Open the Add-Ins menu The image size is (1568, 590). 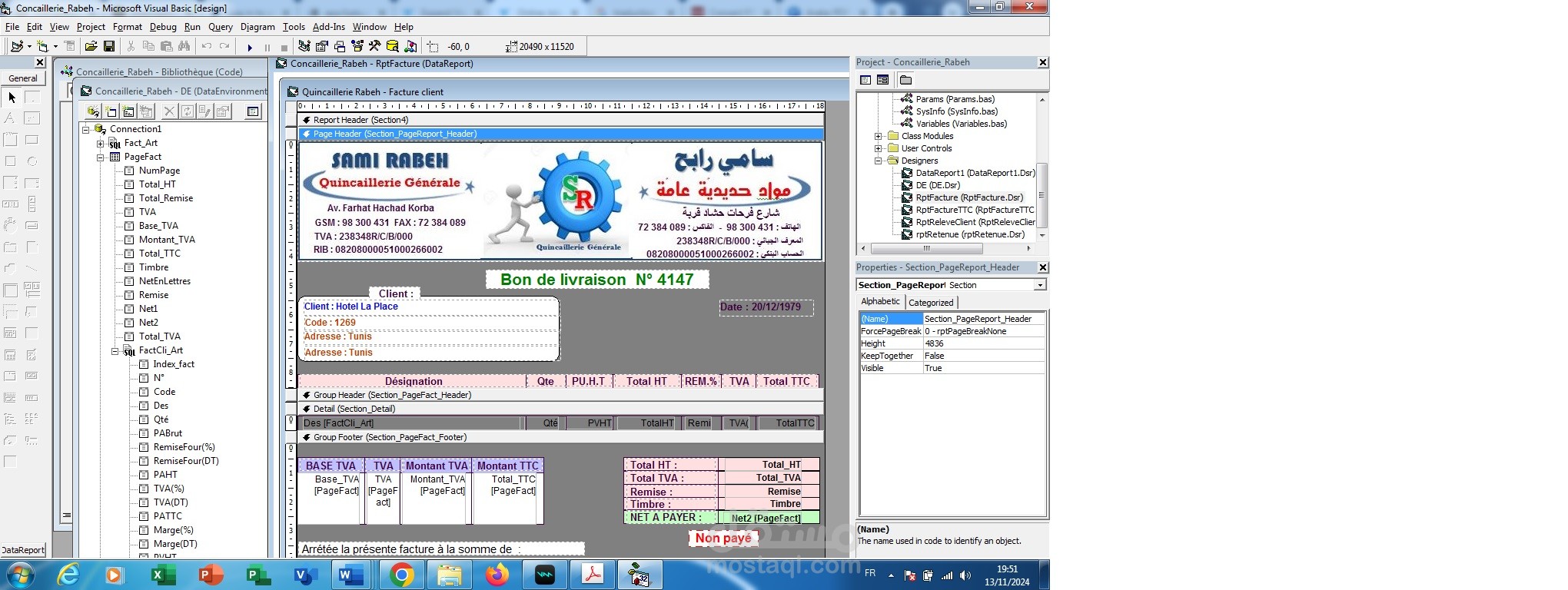point(329,27)
